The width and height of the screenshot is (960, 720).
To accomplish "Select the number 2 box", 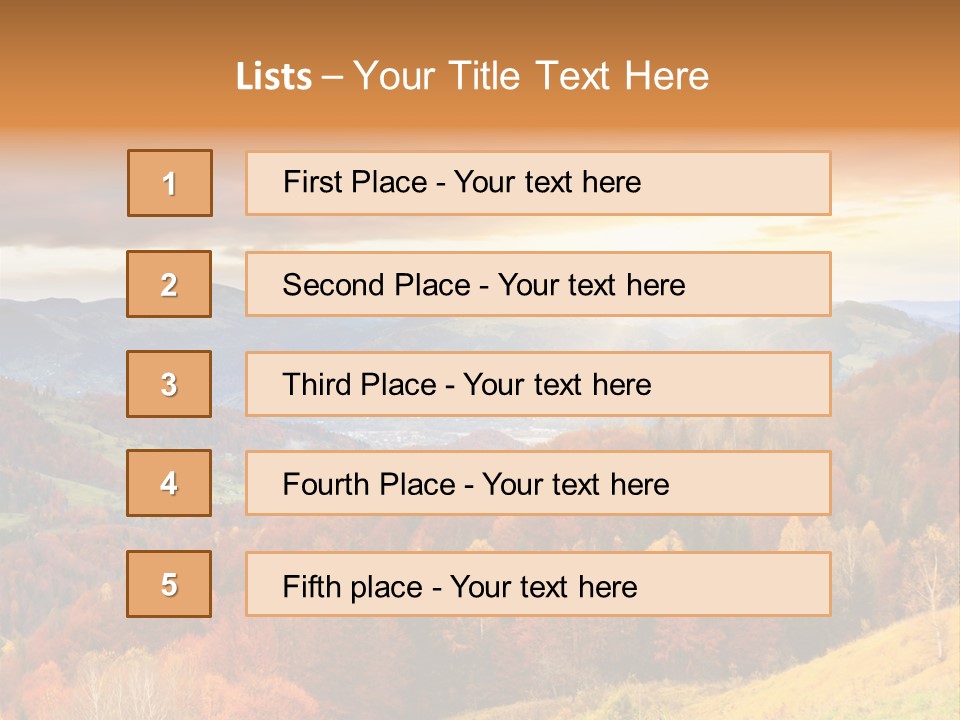I will (x=169, y=284).
